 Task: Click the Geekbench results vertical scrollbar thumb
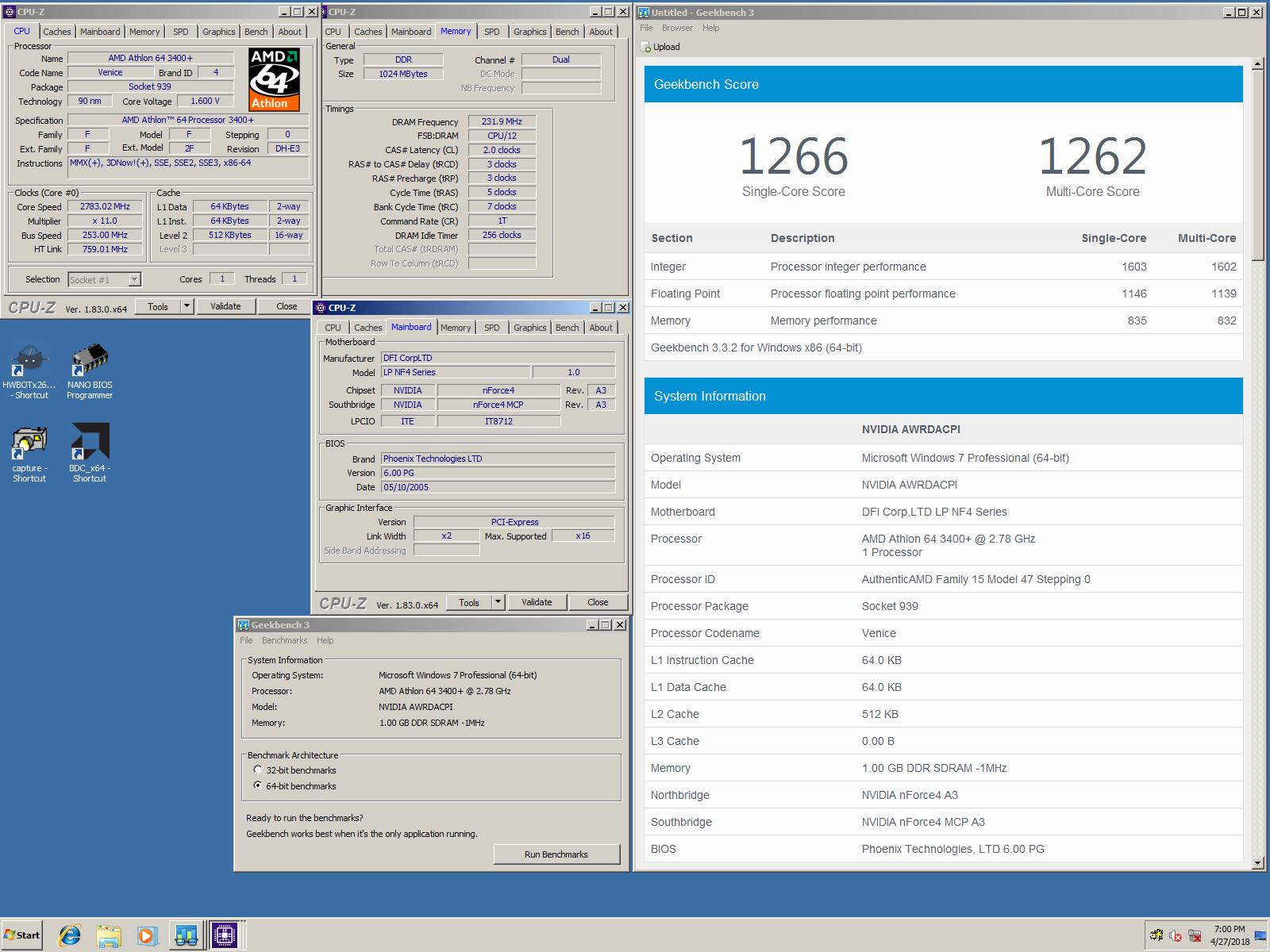(x=1257, y=166)
